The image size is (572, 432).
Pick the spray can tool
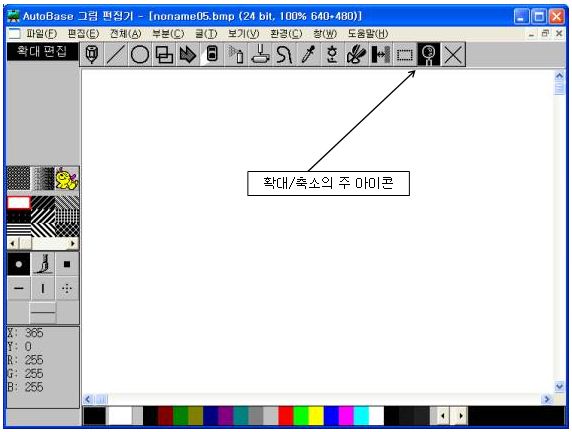tap(236, 54)
